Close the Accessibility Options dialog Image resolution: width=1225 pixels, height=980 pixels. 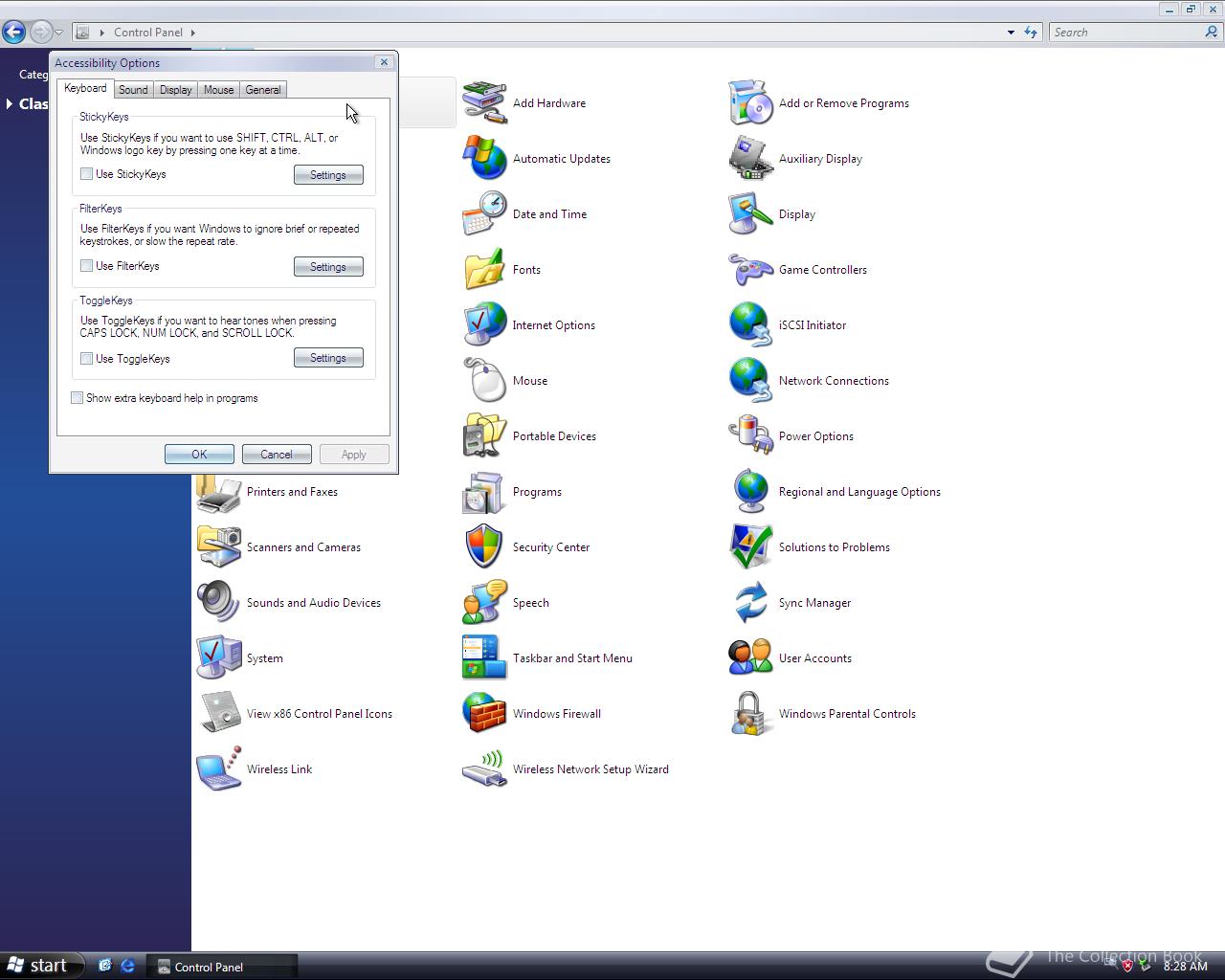384,62
